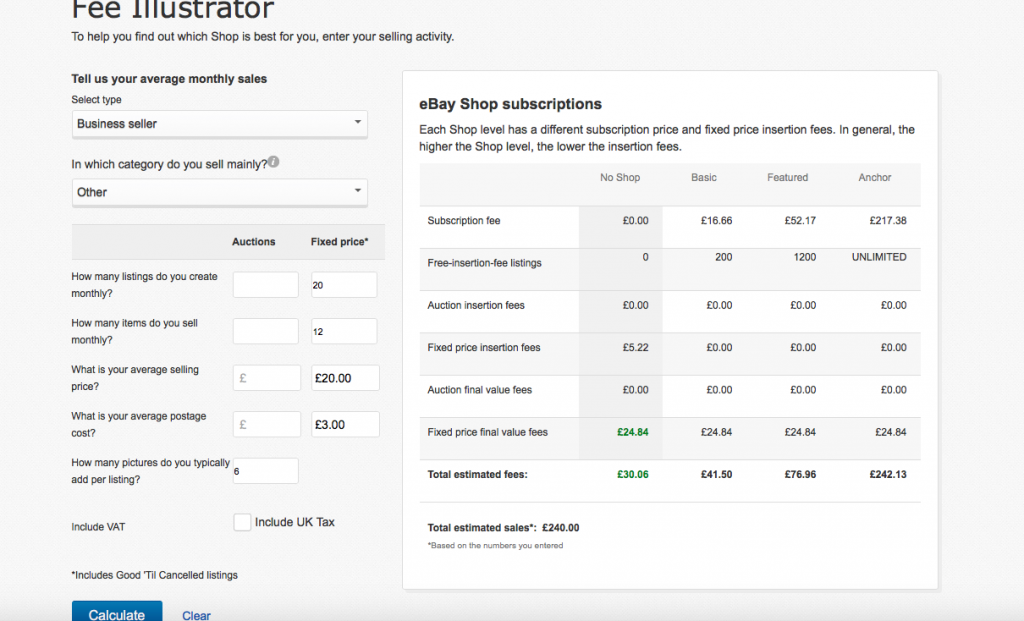Focus the Auctions average postage cost field

click(267, 424)
